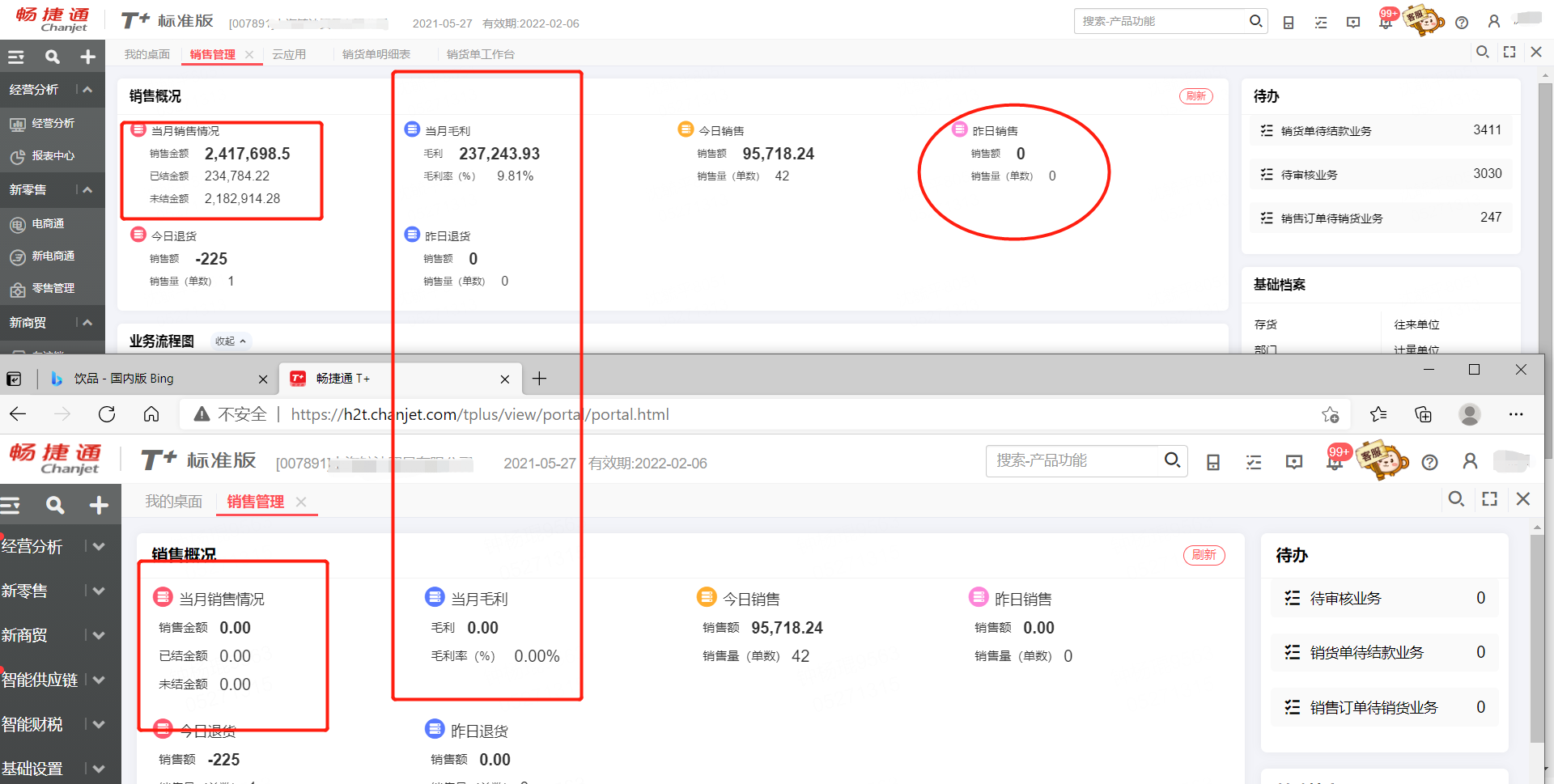
Task: Enter fullscreen via expand icon in lower page
Action: pos(1489,499)
